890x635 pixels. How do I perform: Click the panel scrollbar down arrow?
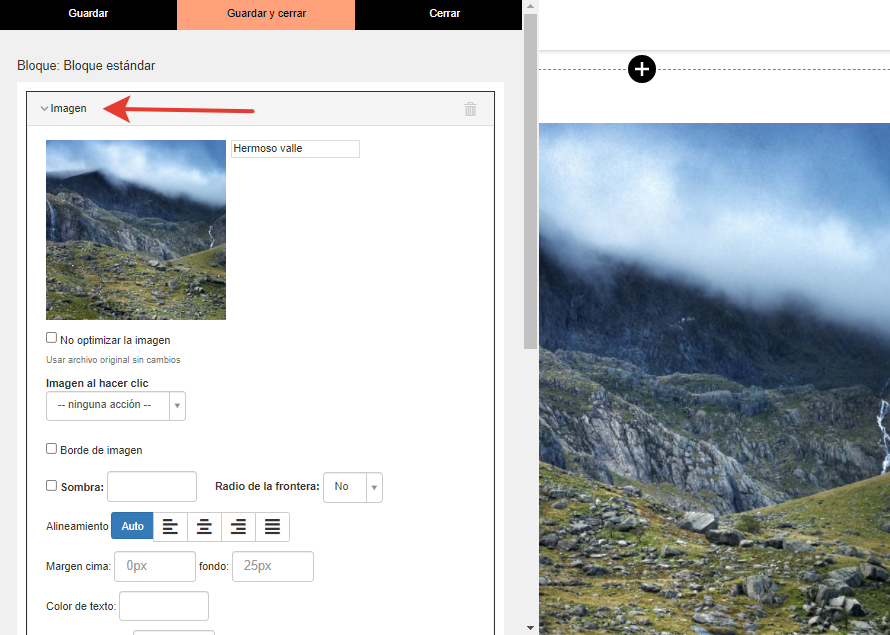(x=530, y=628)
